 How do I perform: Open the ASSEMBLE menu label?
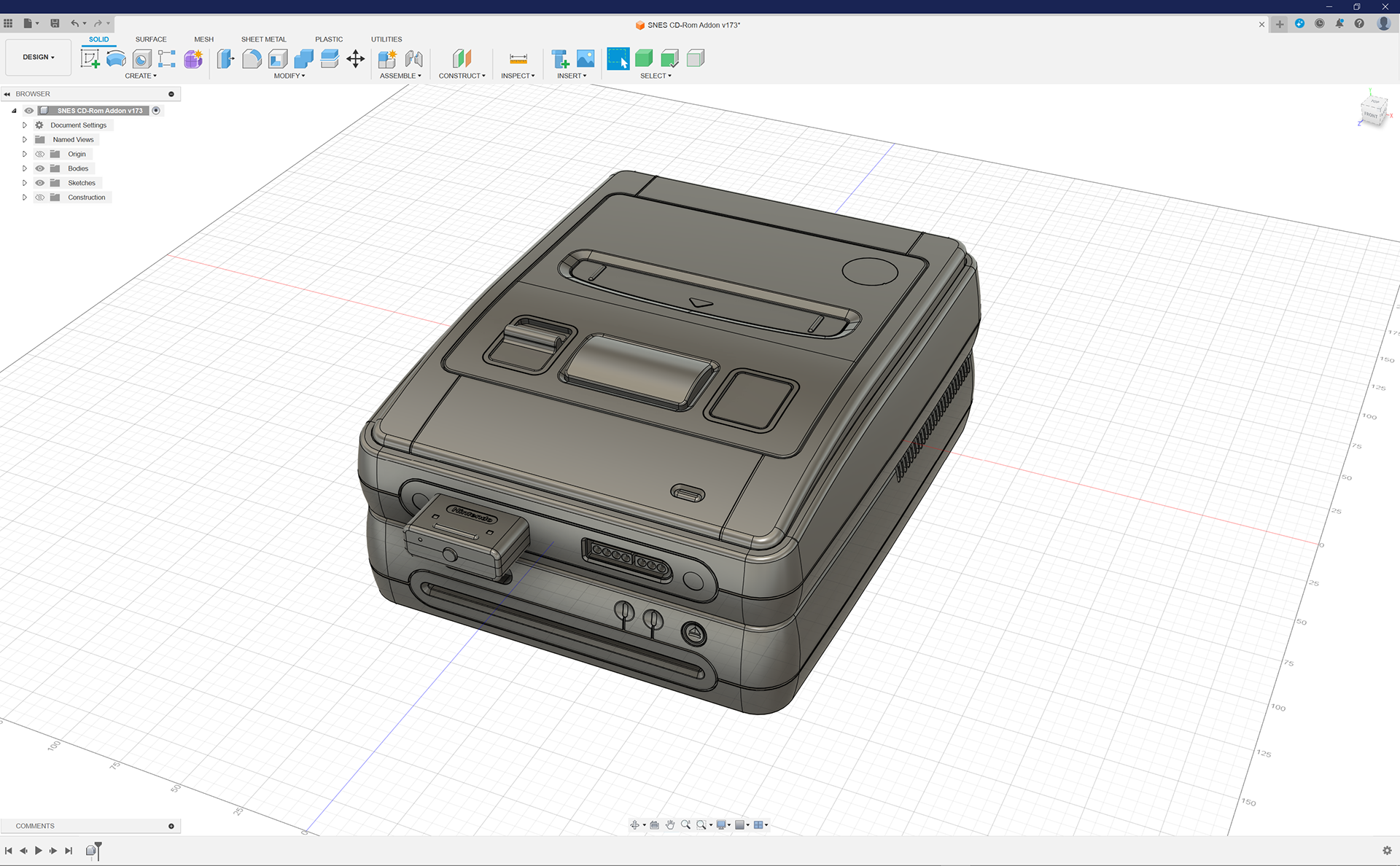coord(400,76)
